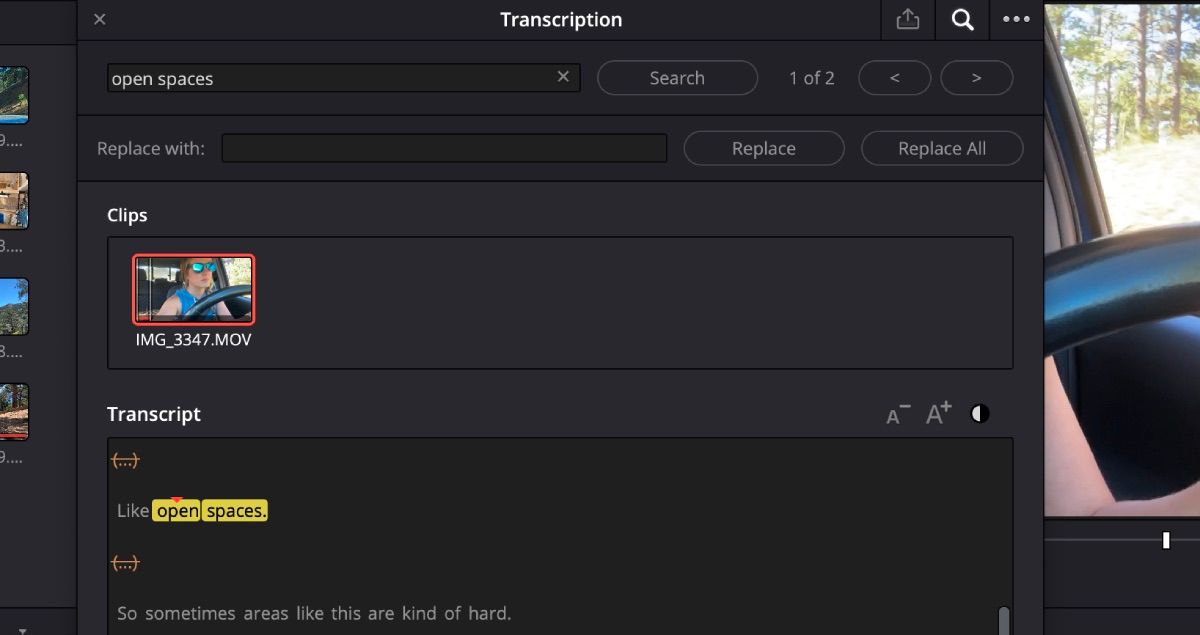Select the Clips section heading

click(x=127, y=214)
